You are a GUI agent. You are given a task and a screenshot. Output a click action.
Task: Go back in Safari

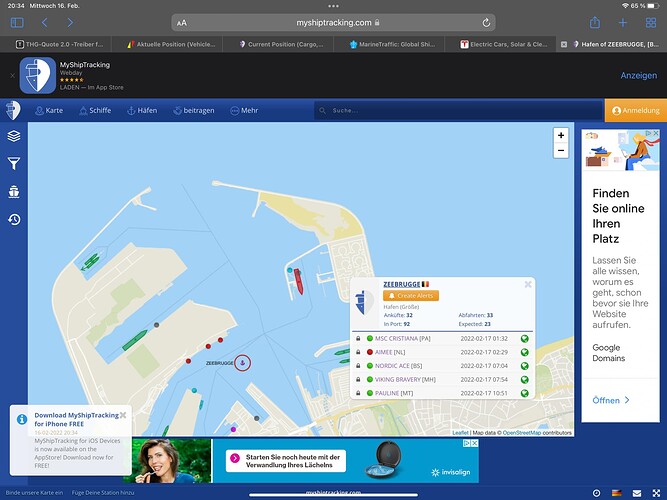click(44, 23)
